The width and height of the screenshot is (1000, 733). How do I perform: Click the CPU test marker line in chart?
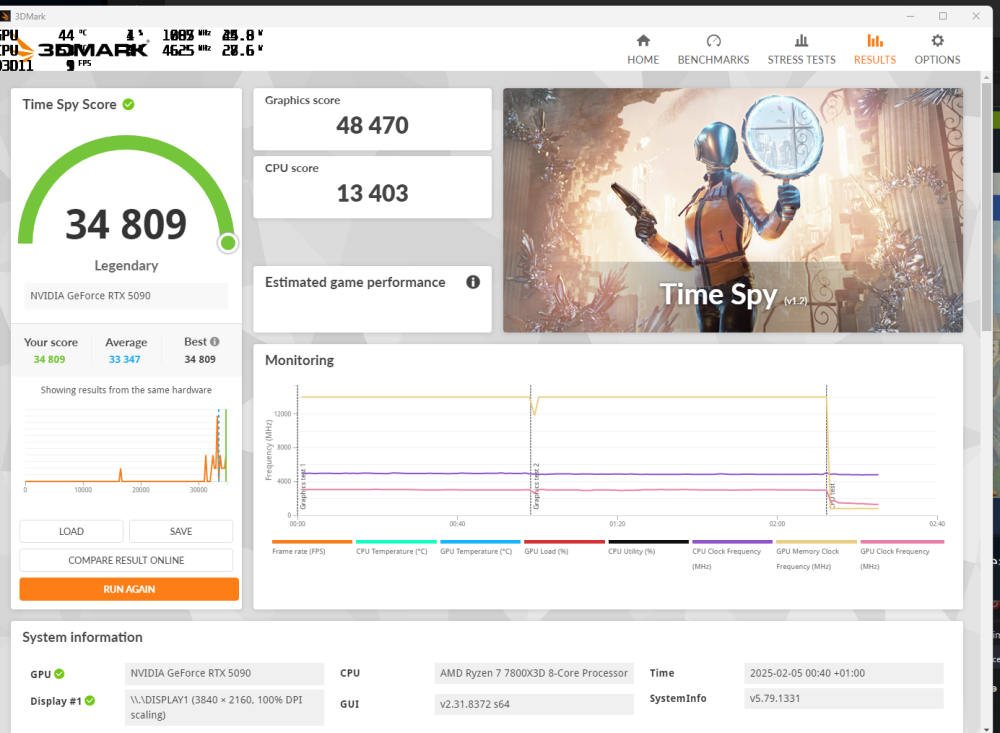tap(827, 450)
